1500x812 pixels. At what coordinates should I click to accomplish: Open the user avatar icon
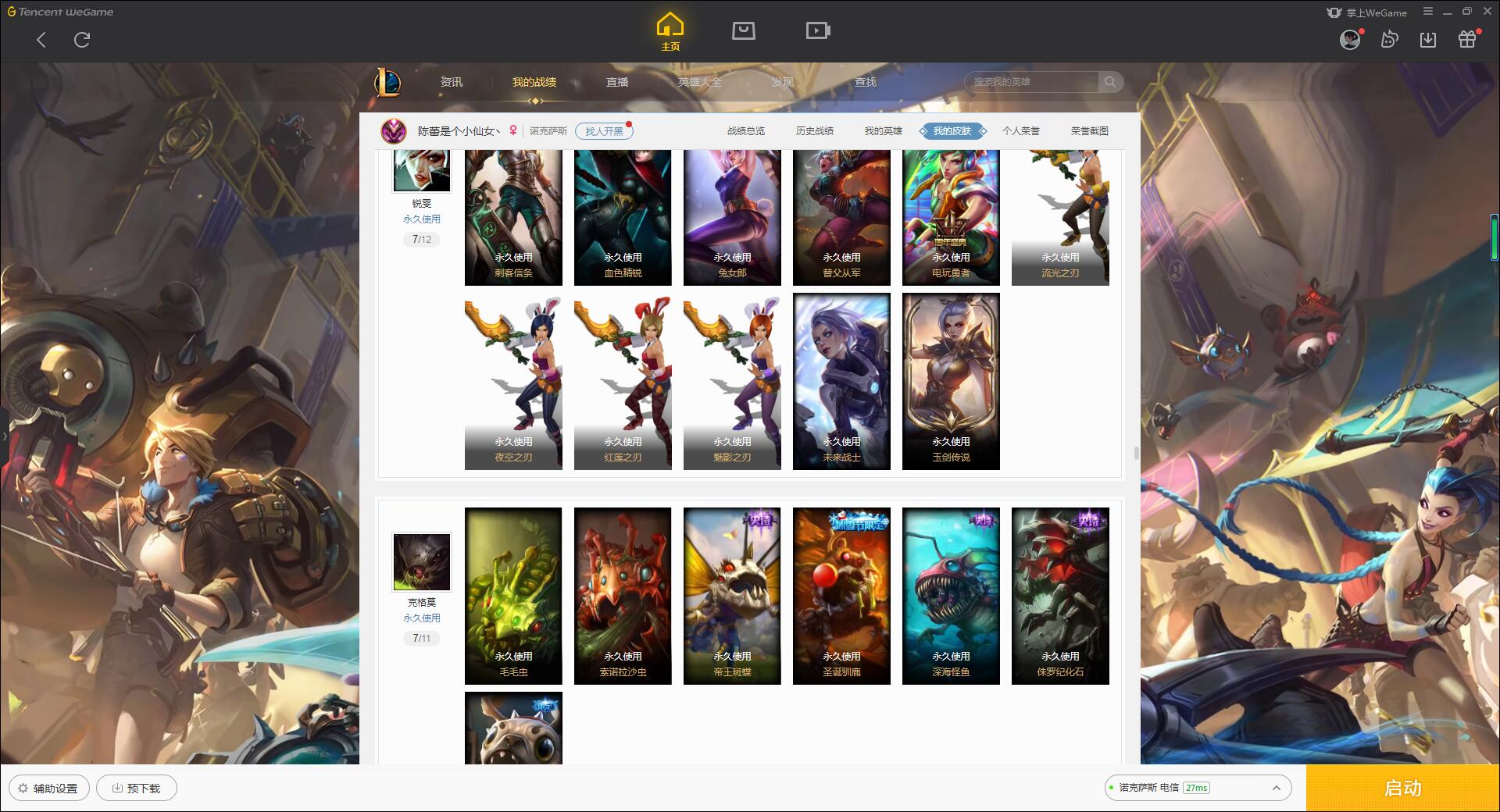[x=1350, y=39]
